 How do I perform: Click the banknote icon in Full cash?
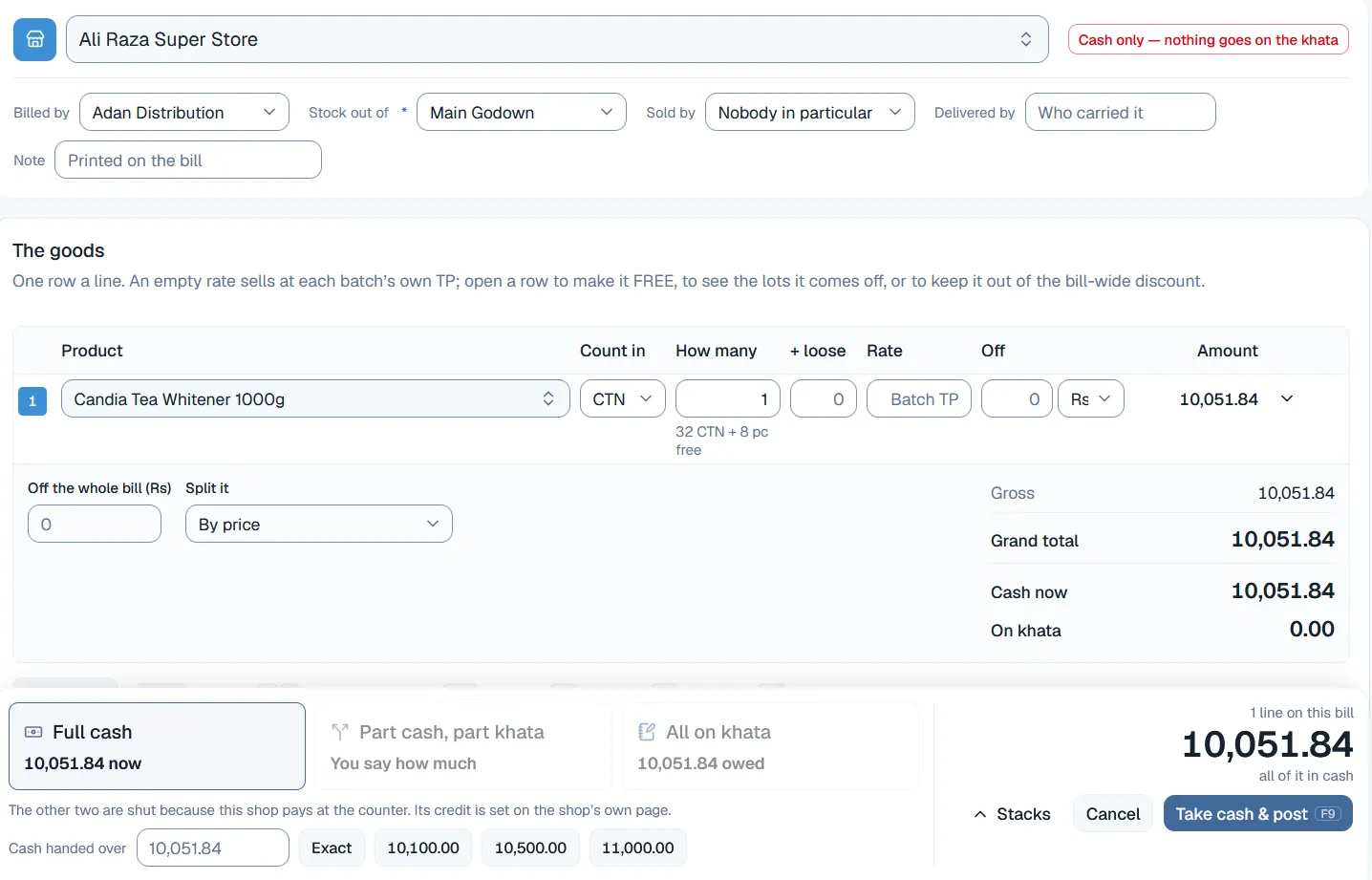point(33,732)
